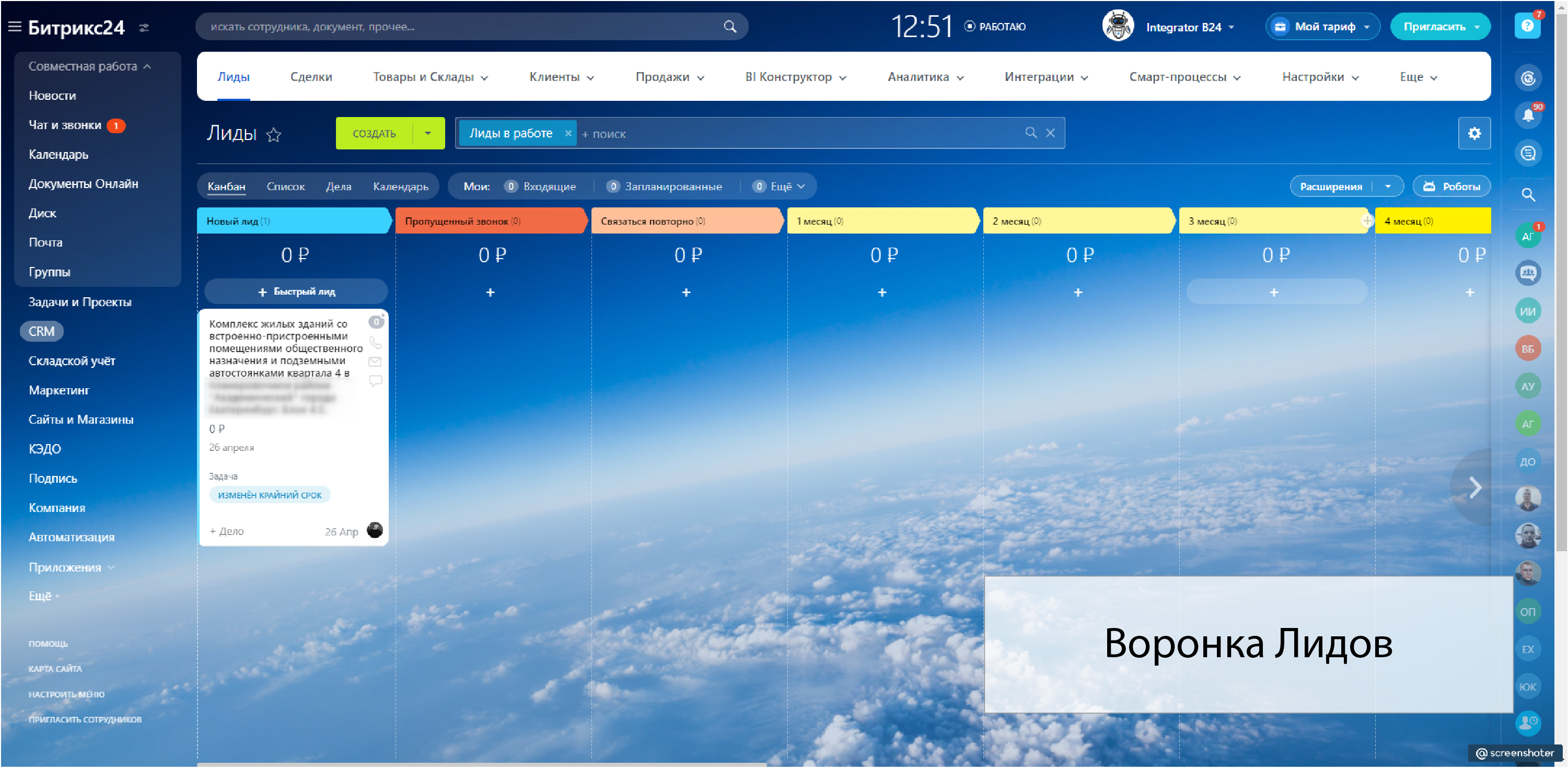The height and width of the screenshot is (768, 1568).
Task: Click the Быстрый лид button
Action: [296, 292]
